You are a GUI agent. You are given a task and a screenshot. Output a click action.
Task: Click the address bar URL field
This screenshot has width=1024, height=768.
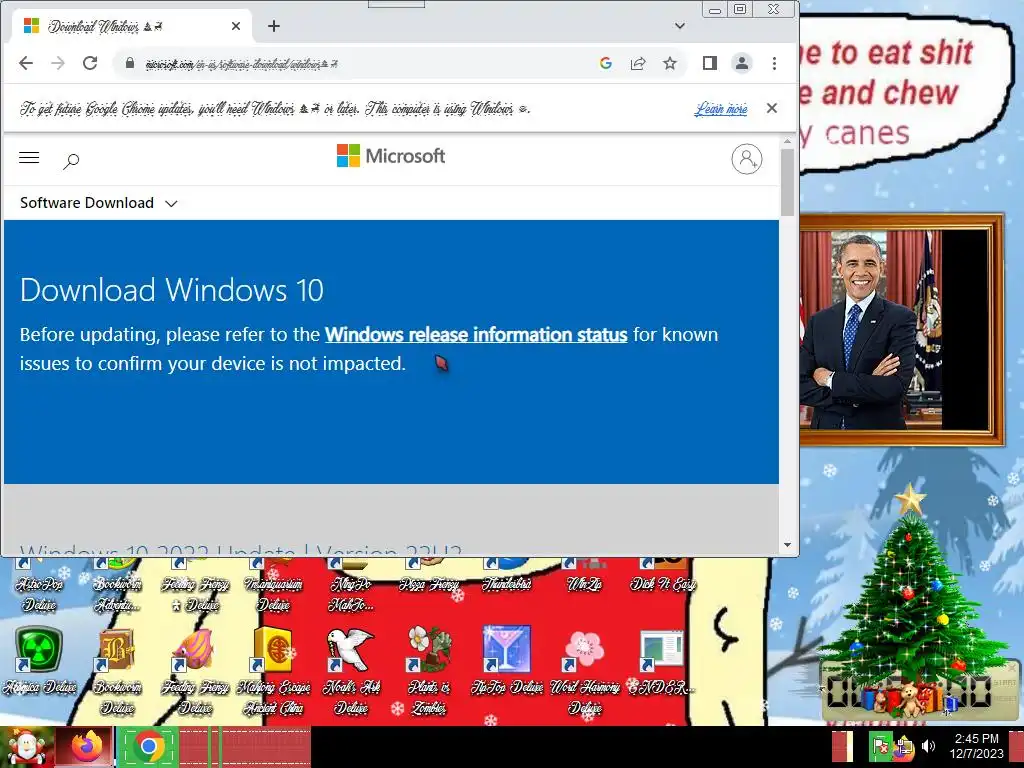(x=366, y=63)
